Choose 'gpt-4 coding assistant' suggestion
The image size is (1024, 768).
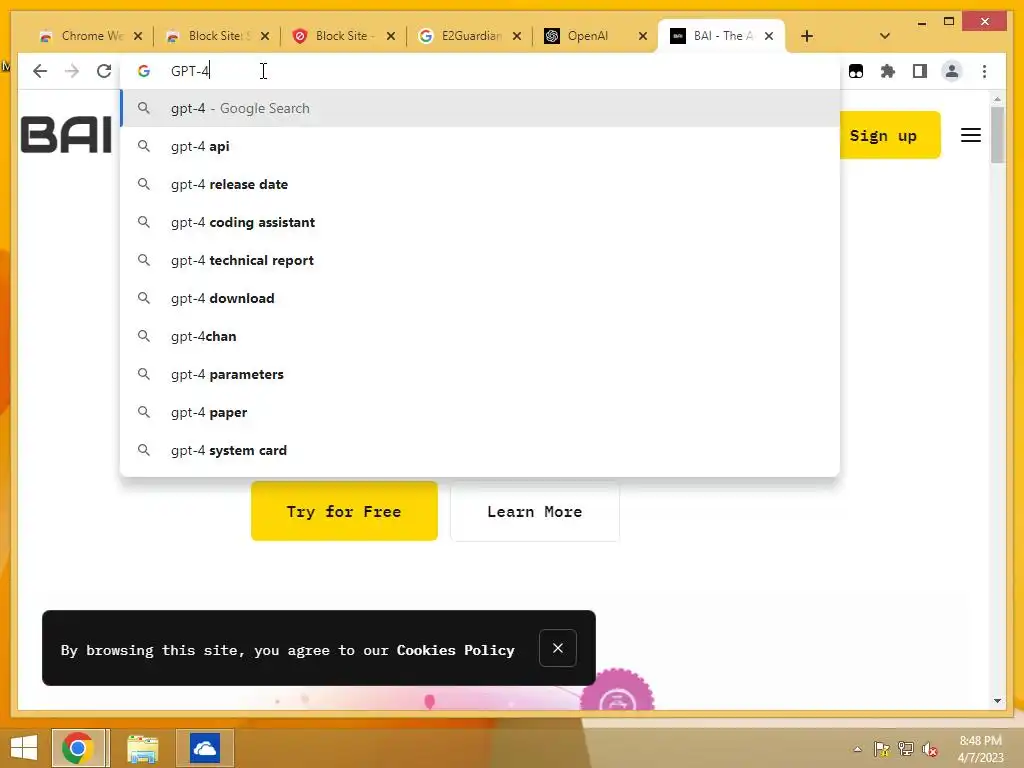coord(480,222)
